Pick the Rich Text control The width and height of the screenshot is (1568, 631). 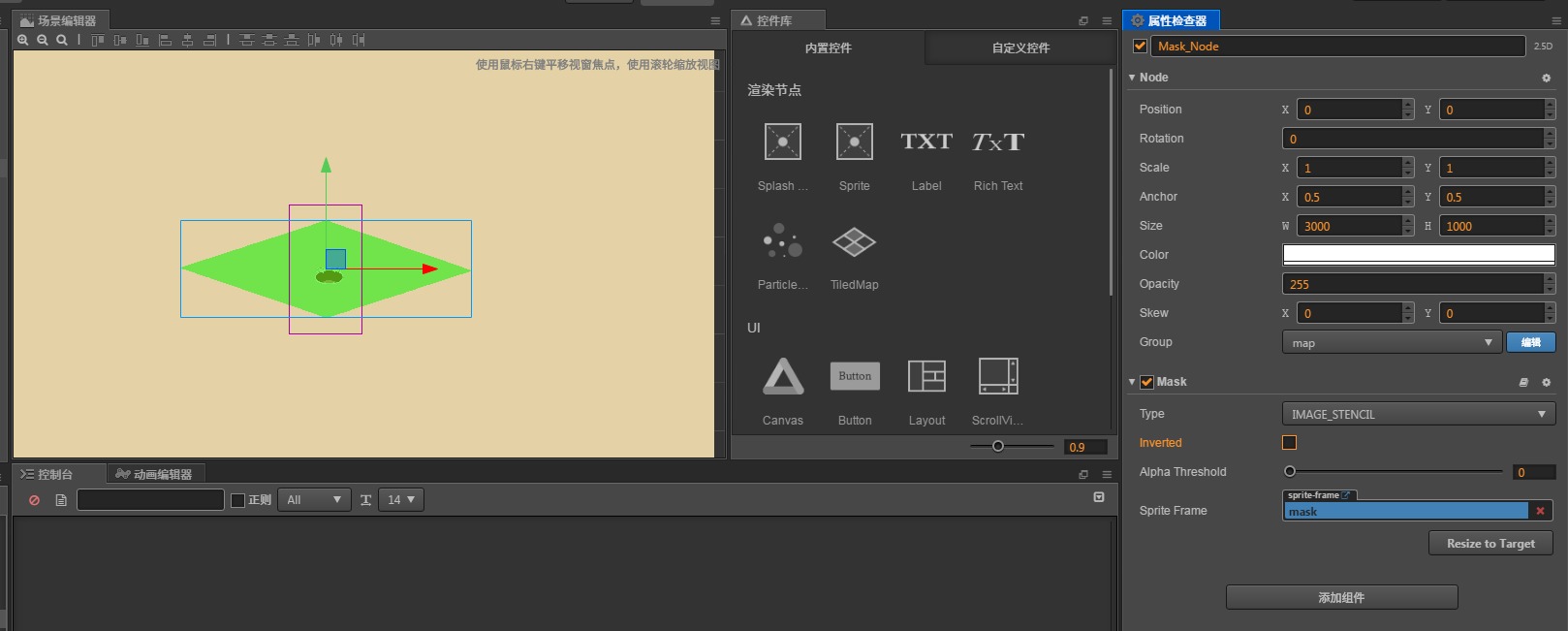[x=998, y=142]
